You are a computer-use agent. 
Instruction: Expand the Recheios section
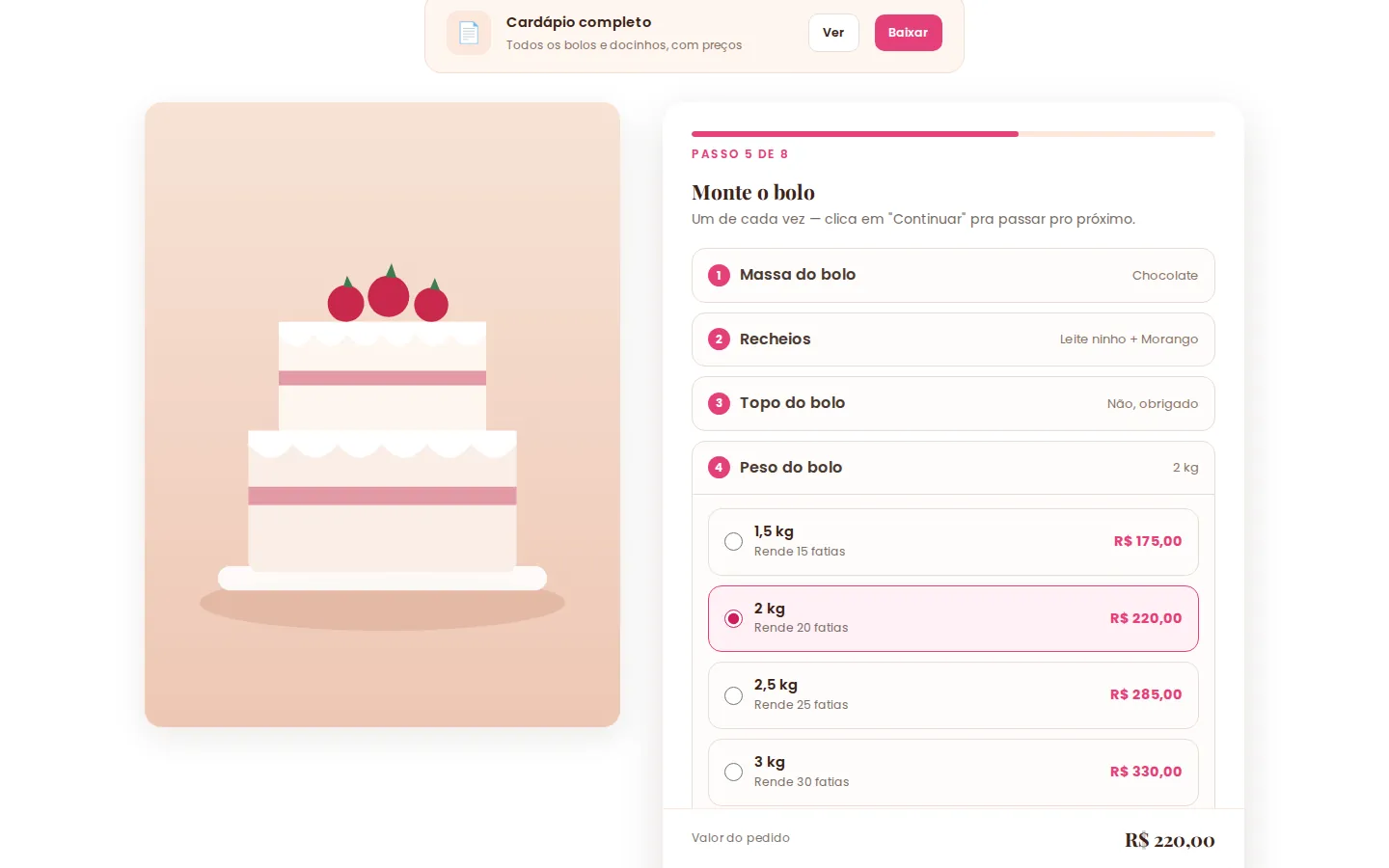[953, 339]
